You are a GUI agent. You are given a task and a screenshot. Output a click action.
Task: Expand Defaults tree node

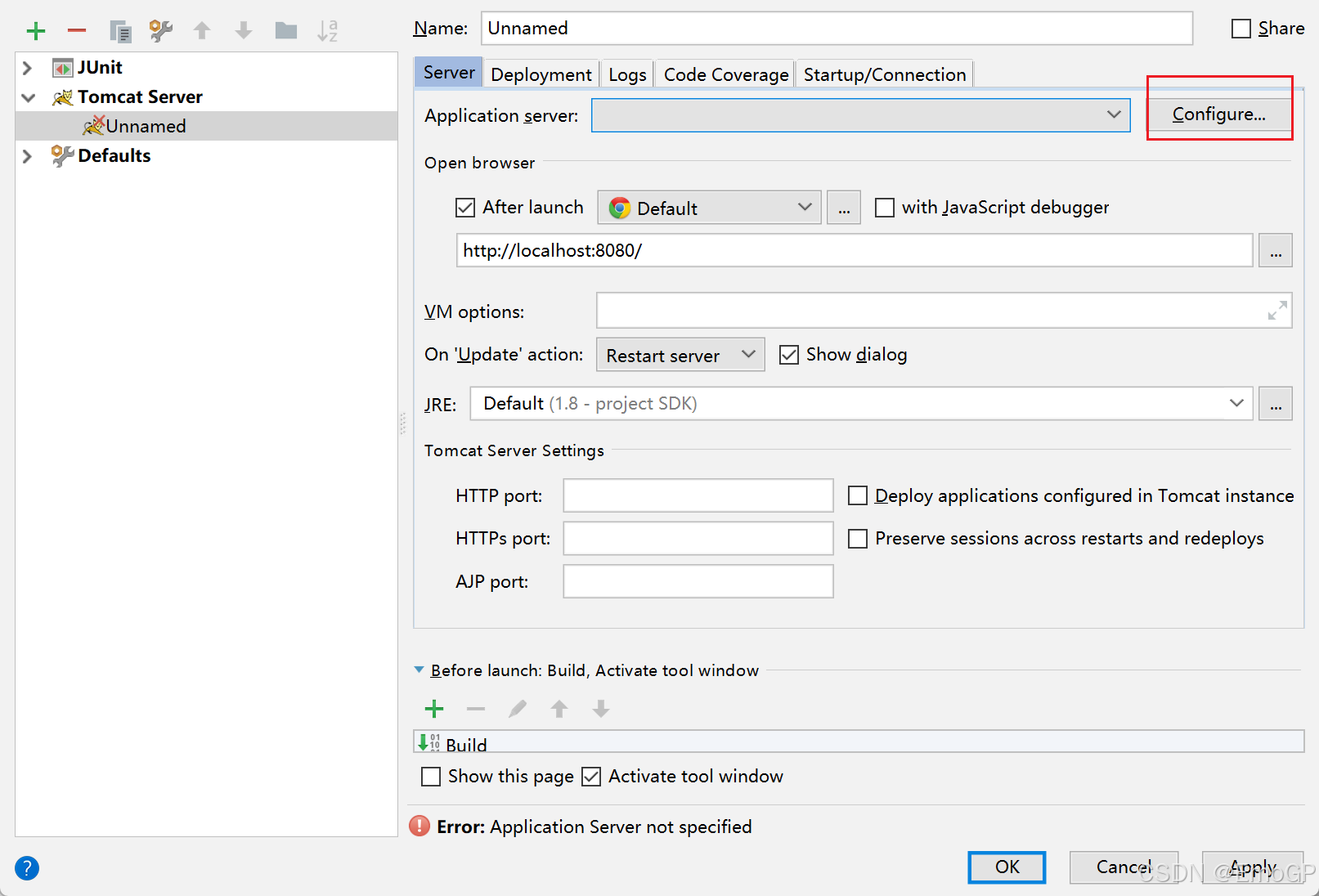pyautogui.click(x=27, y=156)
